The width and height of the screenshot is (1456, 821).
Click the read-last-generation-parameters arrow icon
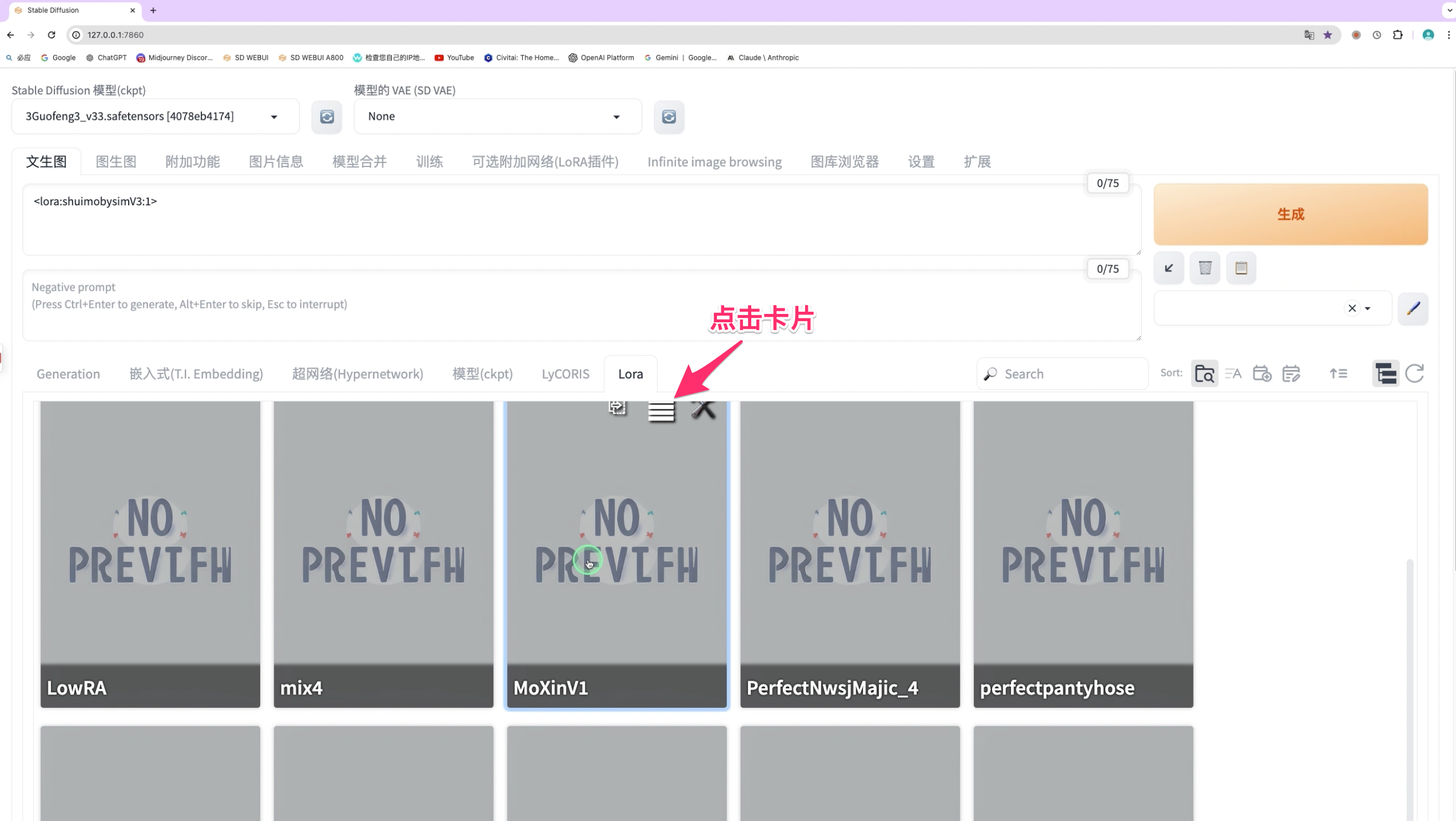[x=1169, y=268]
